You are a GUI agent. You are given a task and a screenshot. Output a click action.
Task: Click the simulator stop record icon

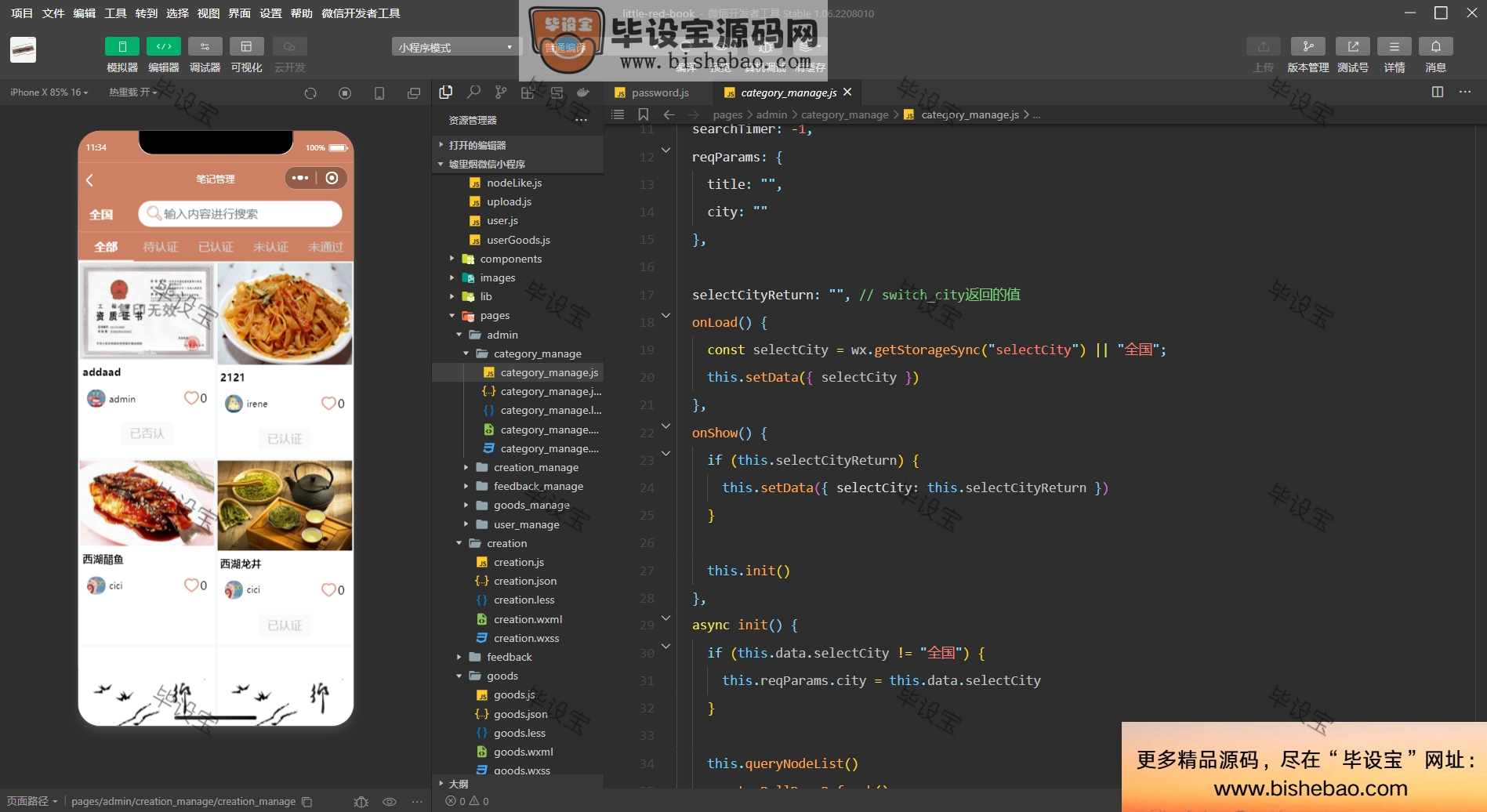coord(345,93)
